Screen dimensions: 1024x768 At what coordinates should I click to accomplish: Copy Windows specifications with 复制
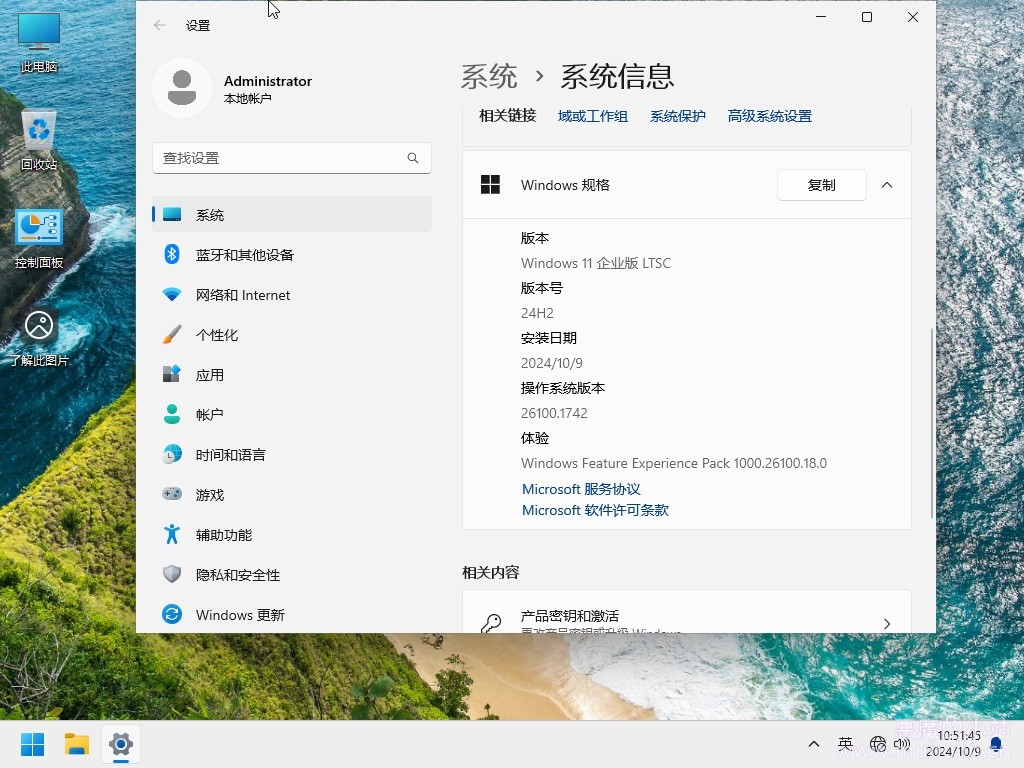(x=822, y=185)
